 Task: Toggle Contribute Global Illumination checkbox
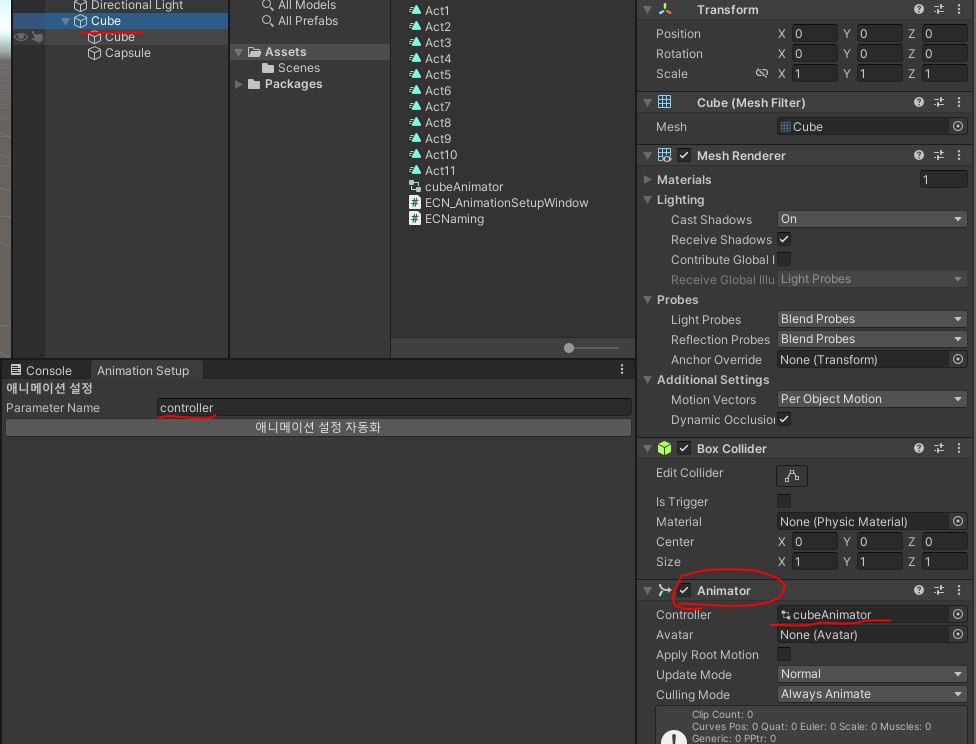784,259
